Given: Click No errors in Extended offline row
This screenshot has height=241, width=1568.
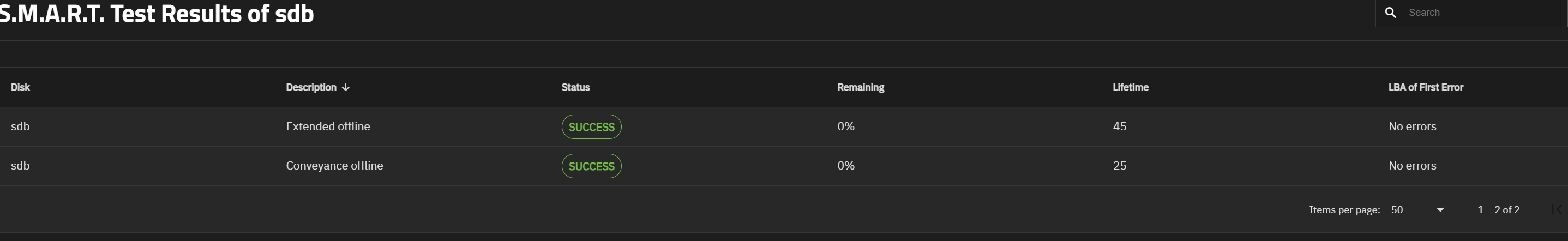Looking at the screenshot, I should [1412, 126].
